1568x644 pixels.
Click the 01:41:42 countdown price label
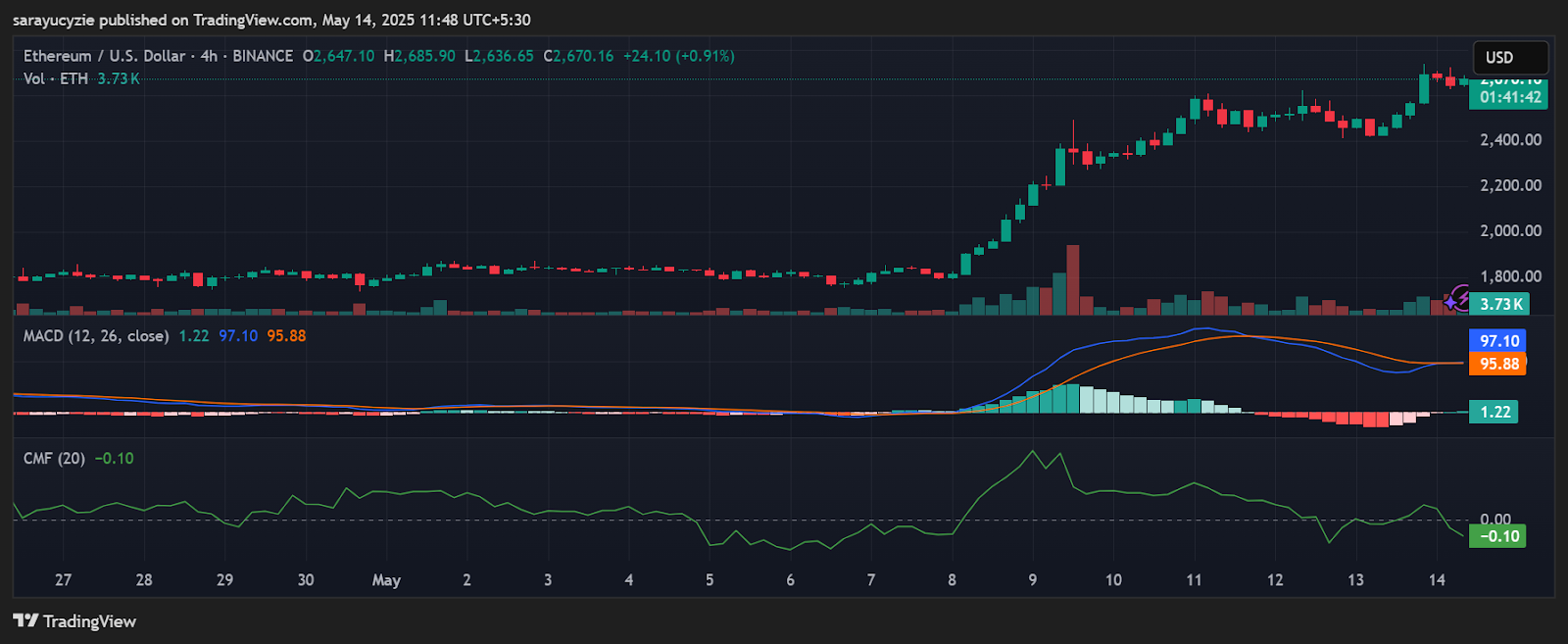point(1509,97)
